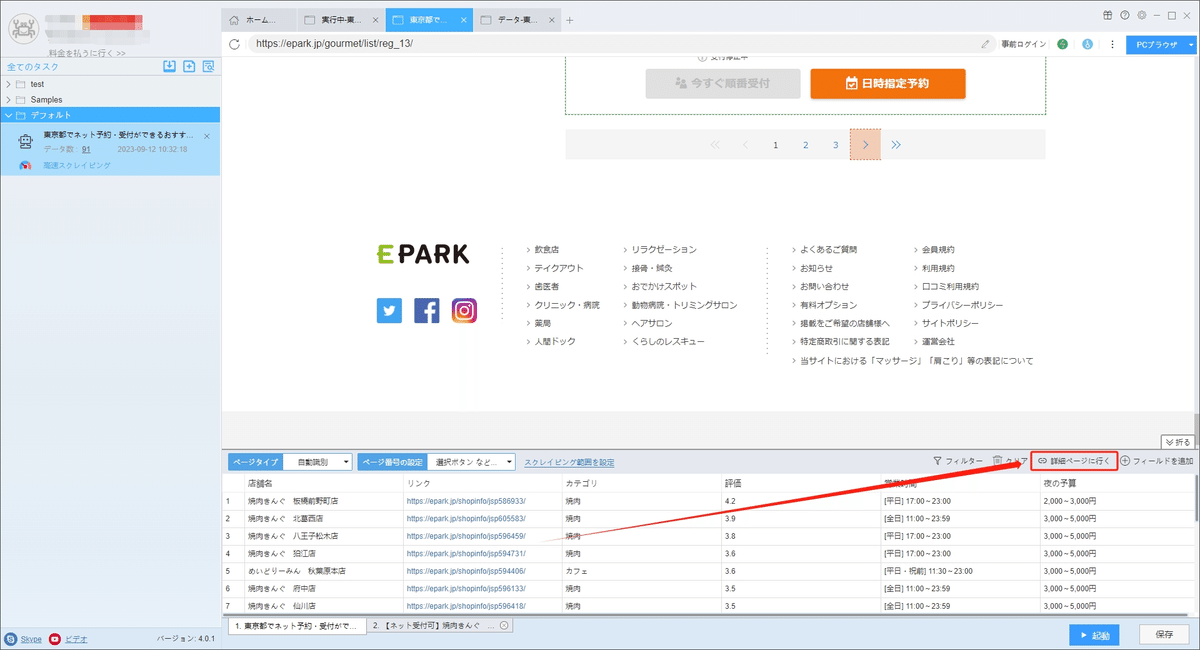The height and width of the screenshot is (650, 1200).
Task: Switch to the ホーム tab
Action: tap(259, 20)
